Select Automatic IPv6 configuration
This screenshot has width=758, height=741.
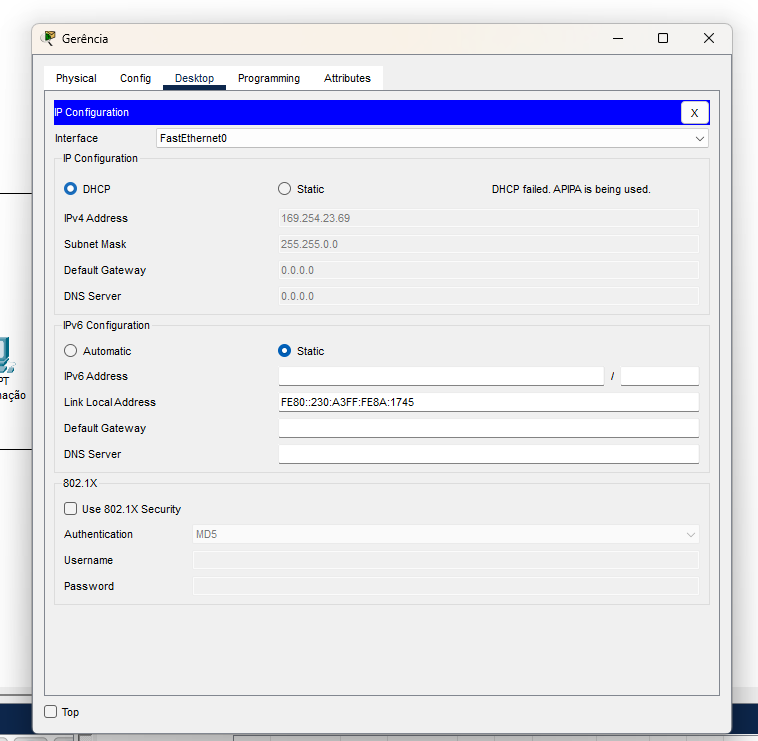[x=71, y=350]
